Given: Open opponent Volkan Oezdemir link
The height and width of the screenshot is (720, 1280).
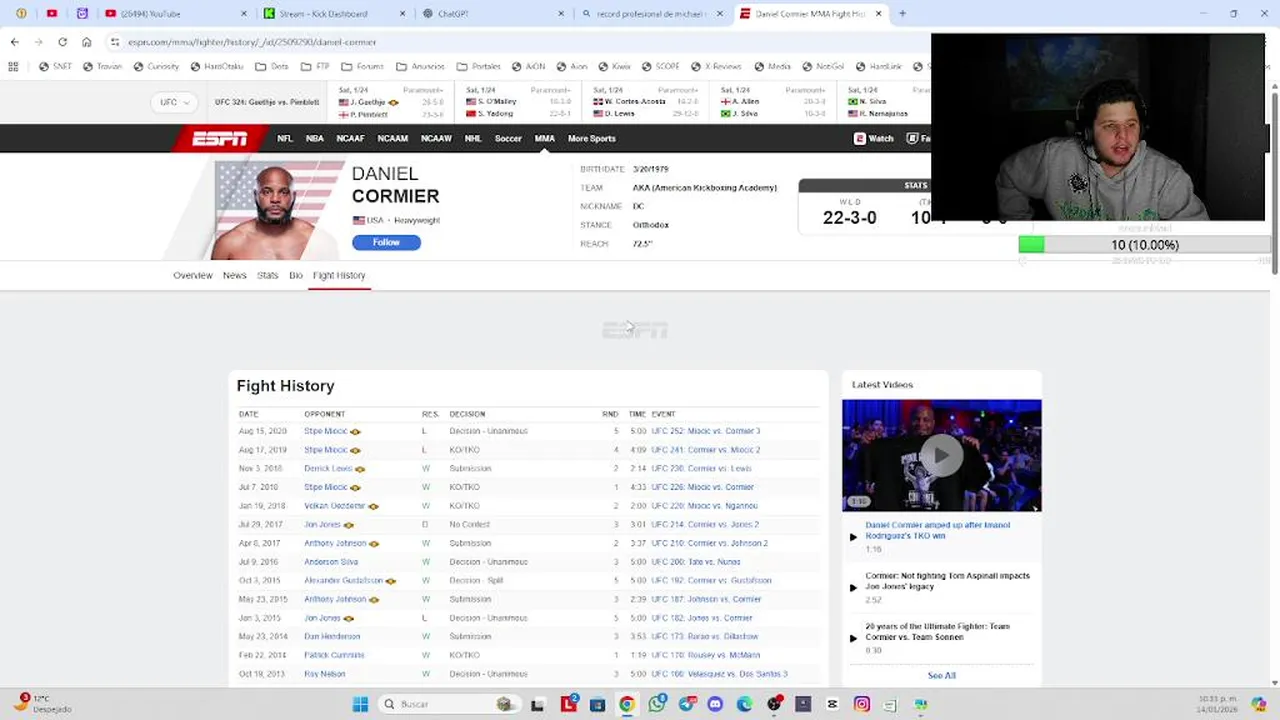Looking at the screenshot, I should click(x=335, y=506).
